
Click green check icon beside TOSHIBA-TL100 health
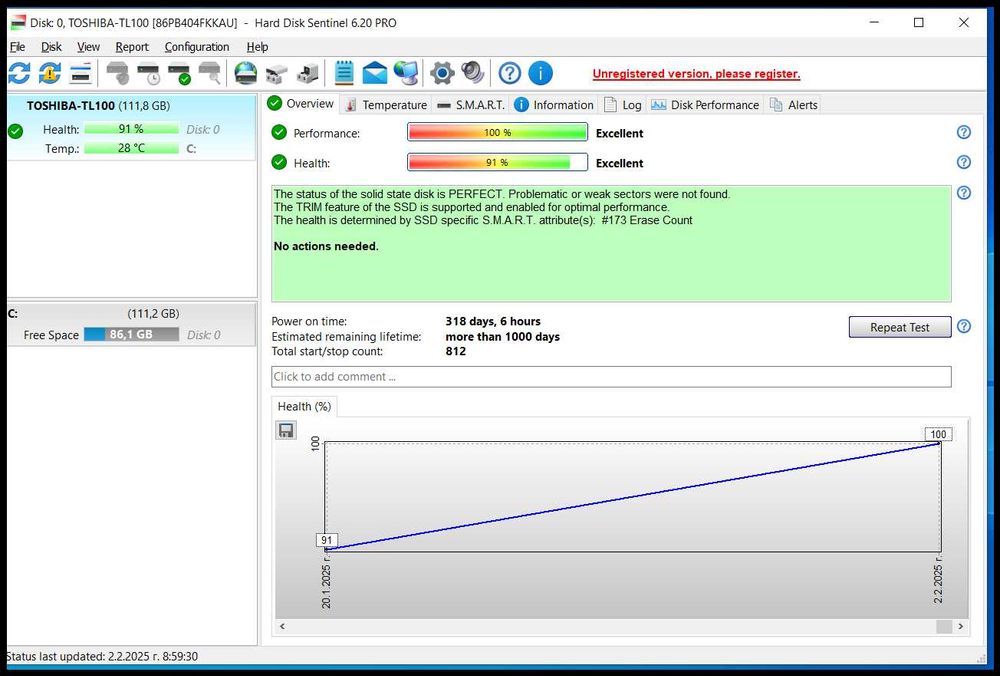click(x=15, y=131)
